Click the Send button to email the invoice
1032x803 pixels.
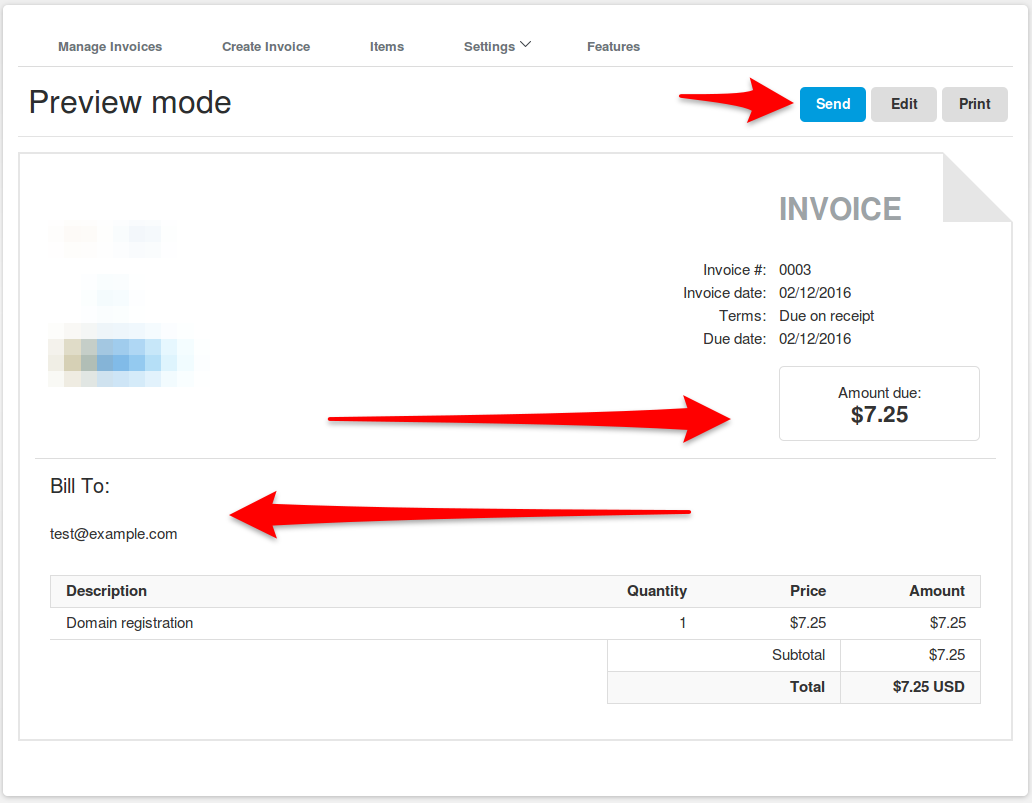832,104
